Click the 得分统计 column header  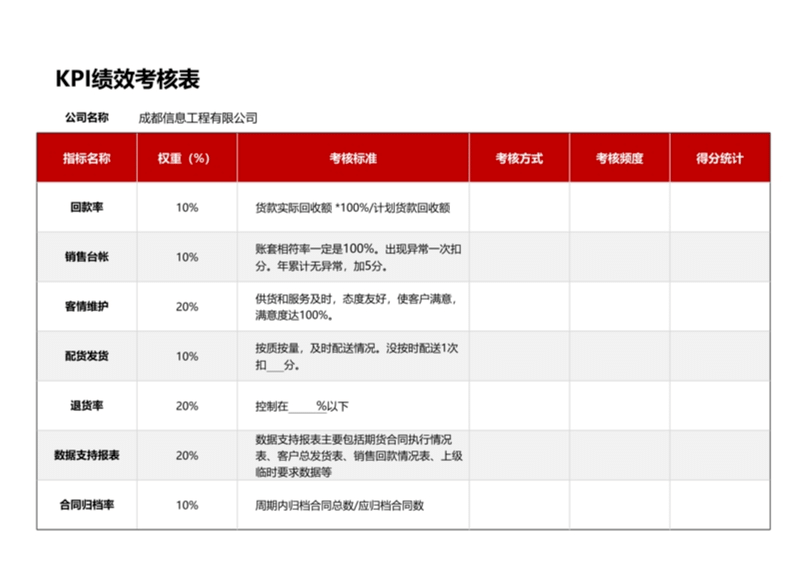pyautogui.click(x=719, y=158)
